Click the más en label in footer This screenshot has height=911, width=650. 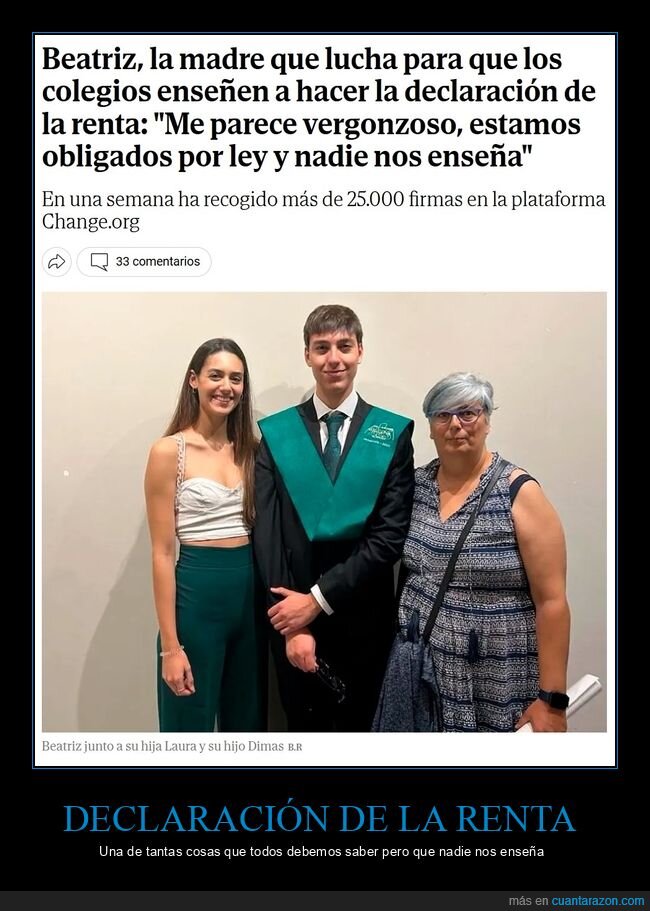coord(528,901)
